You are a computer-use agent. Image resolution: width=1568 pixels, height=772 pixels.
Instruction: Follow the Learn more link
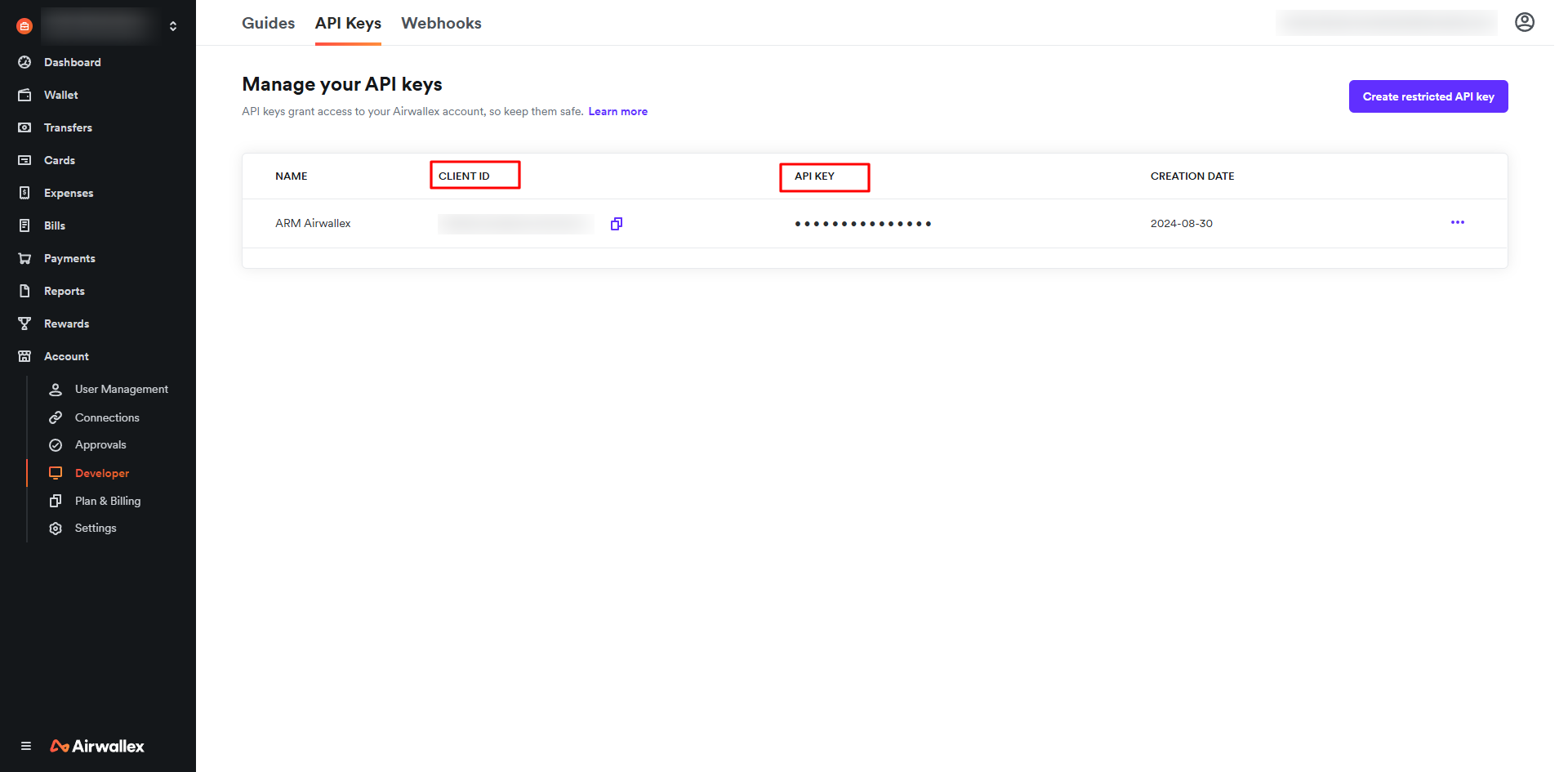tap(617, 112)
